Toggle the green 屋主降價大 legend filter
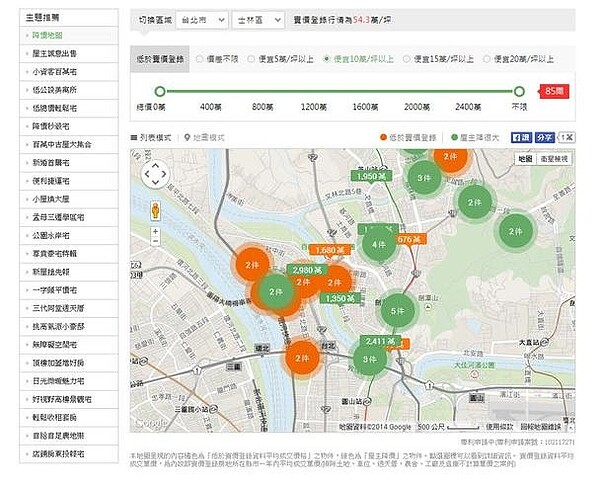The width and height of the screenshot is (600, 486). [475, 137]
